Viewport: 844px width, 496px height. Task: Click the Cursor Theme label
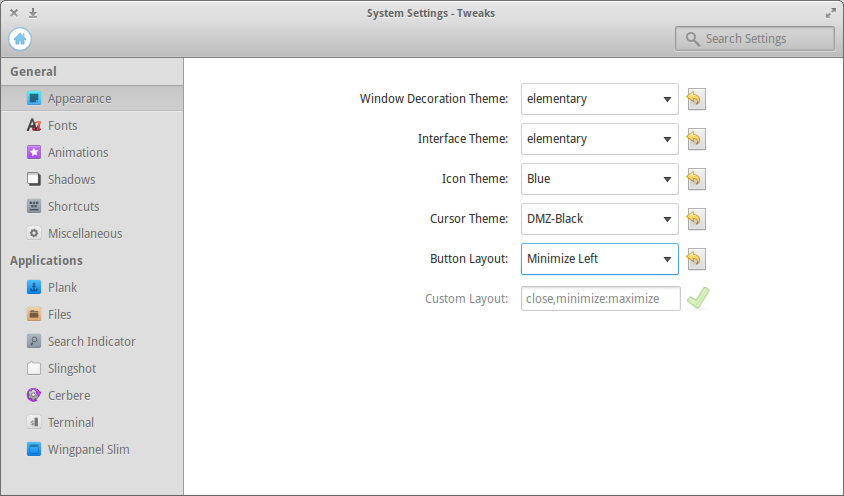[x=469, y=219]
